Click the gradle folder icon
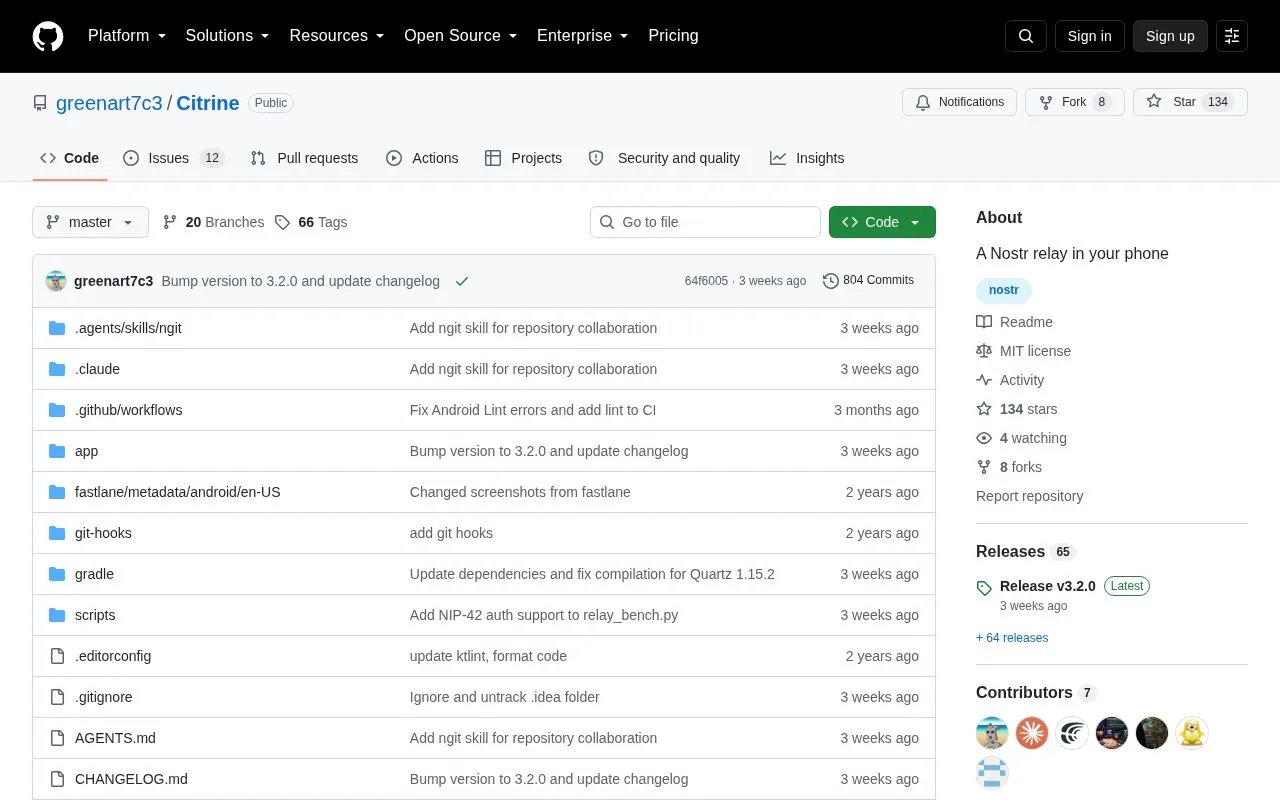Viewport: 1280px width, 800px height. (57, 574)
